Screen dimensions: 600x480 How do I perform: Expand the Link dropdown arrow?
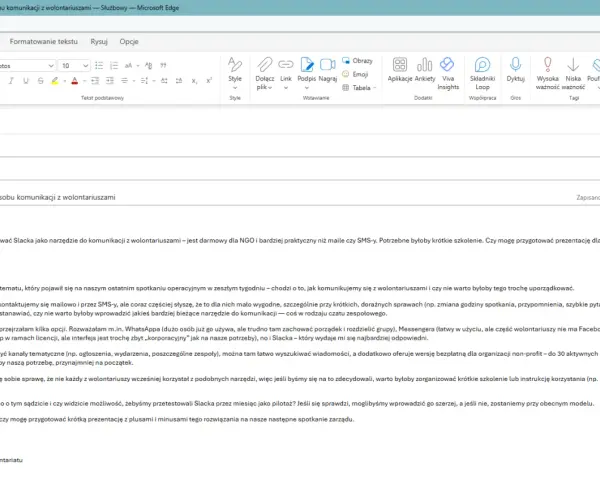pyautogui.click(x=285, y=88)
